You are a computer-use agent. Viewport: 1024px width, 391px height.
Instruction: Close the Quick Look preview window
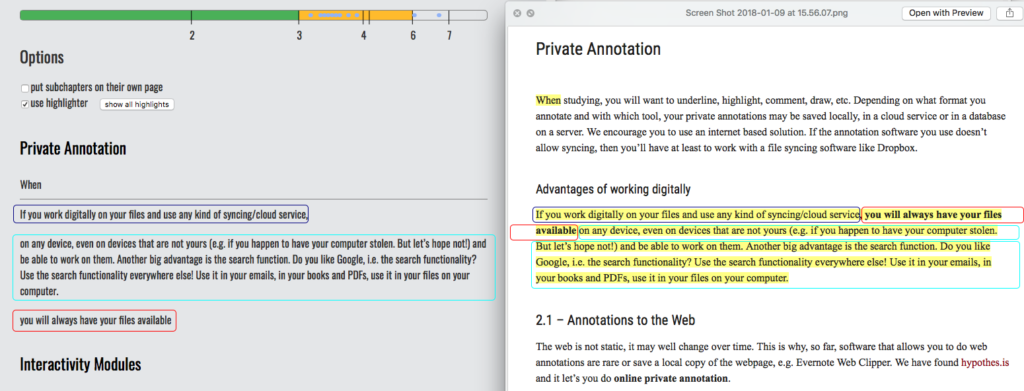(517, 13)
